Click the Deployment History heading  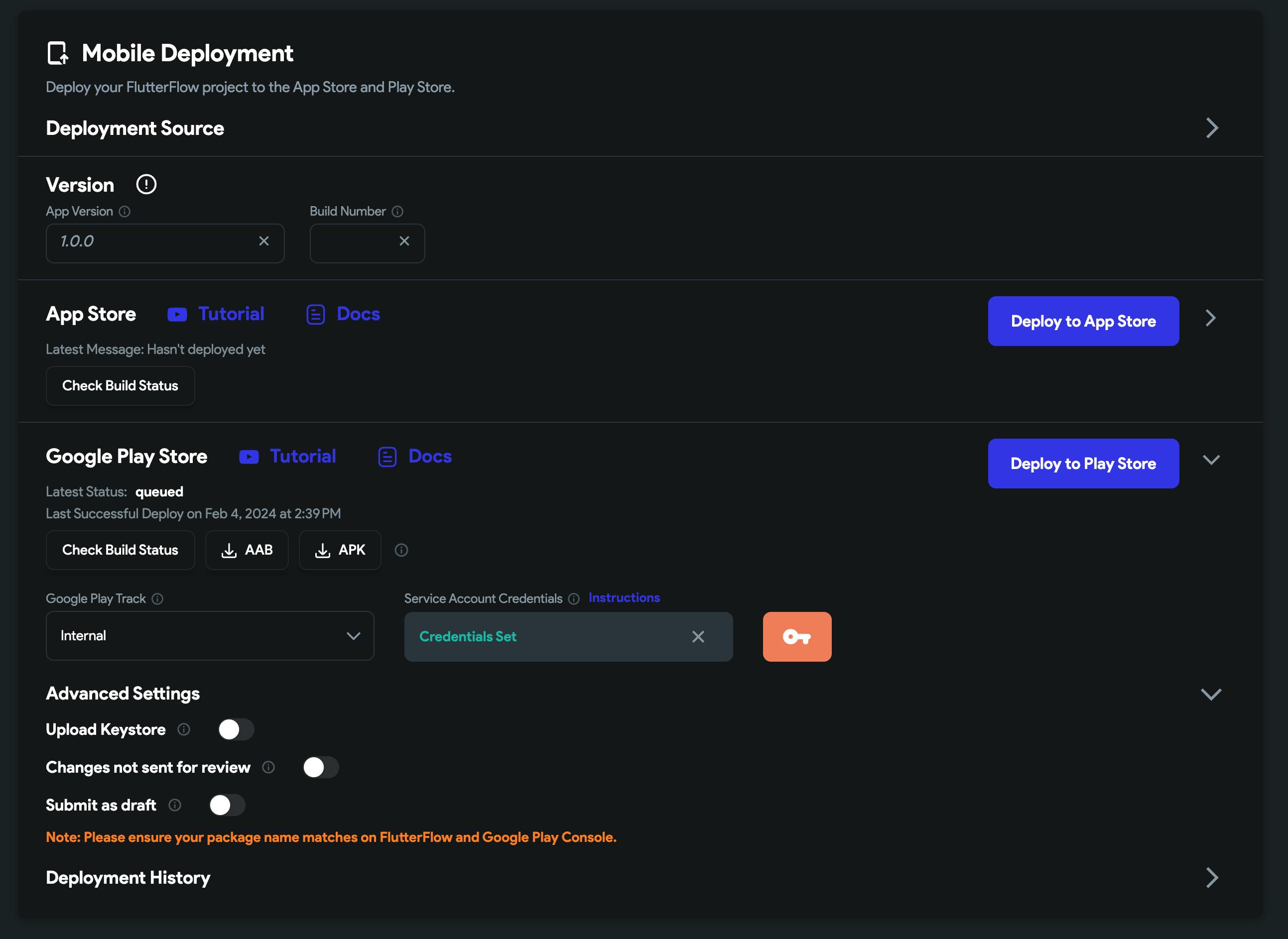[128, 878]
